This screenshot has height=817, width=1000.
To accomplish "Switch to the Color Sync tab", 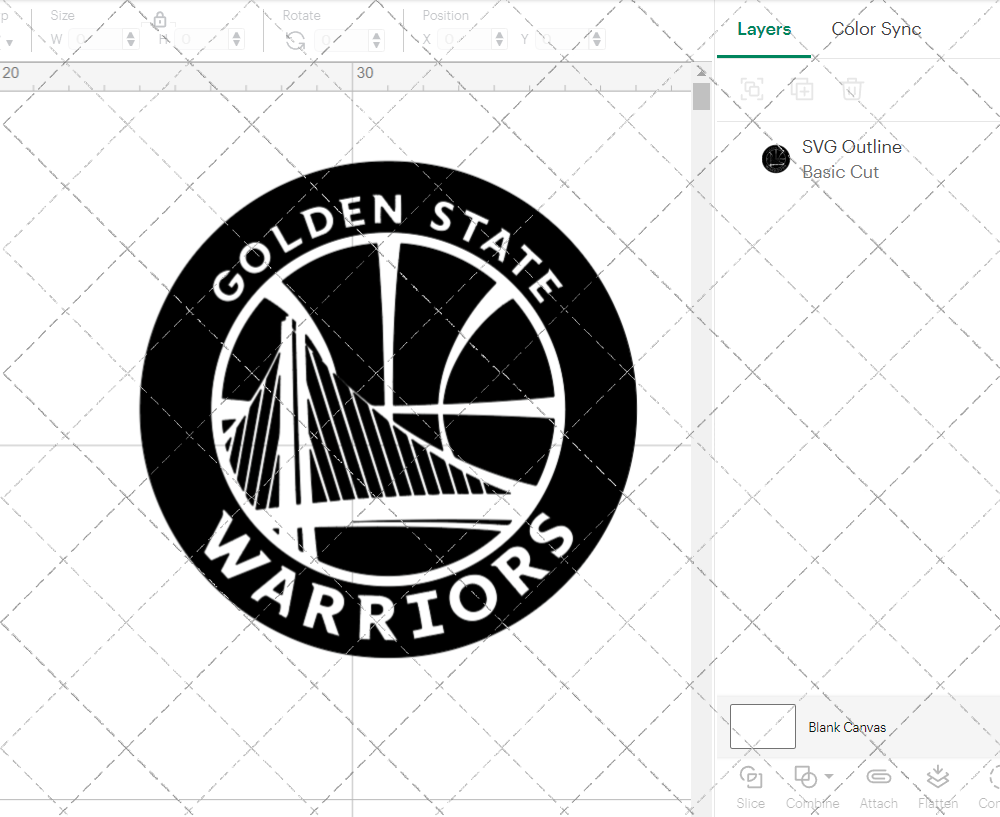I will 876,29.
